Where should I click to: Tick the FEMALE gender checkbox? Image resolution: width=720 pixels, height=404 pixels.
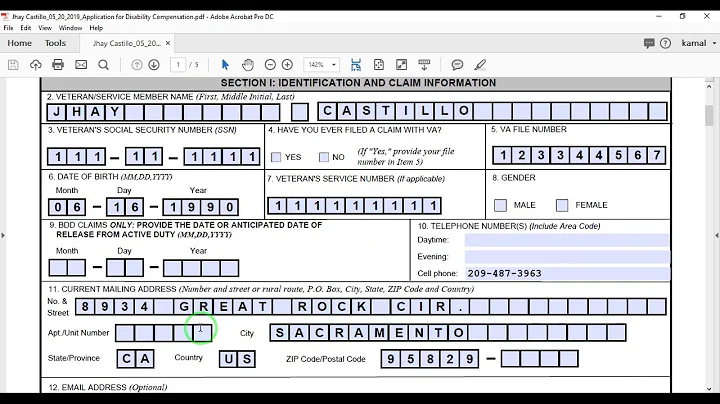tap(562, 205)
